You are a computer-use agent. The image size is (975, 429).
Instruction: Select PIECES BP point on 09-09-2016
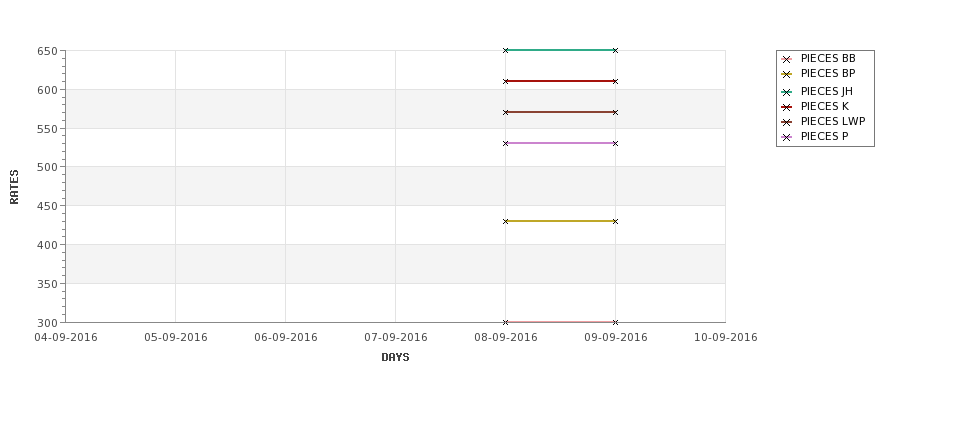(x=616, y=221)
